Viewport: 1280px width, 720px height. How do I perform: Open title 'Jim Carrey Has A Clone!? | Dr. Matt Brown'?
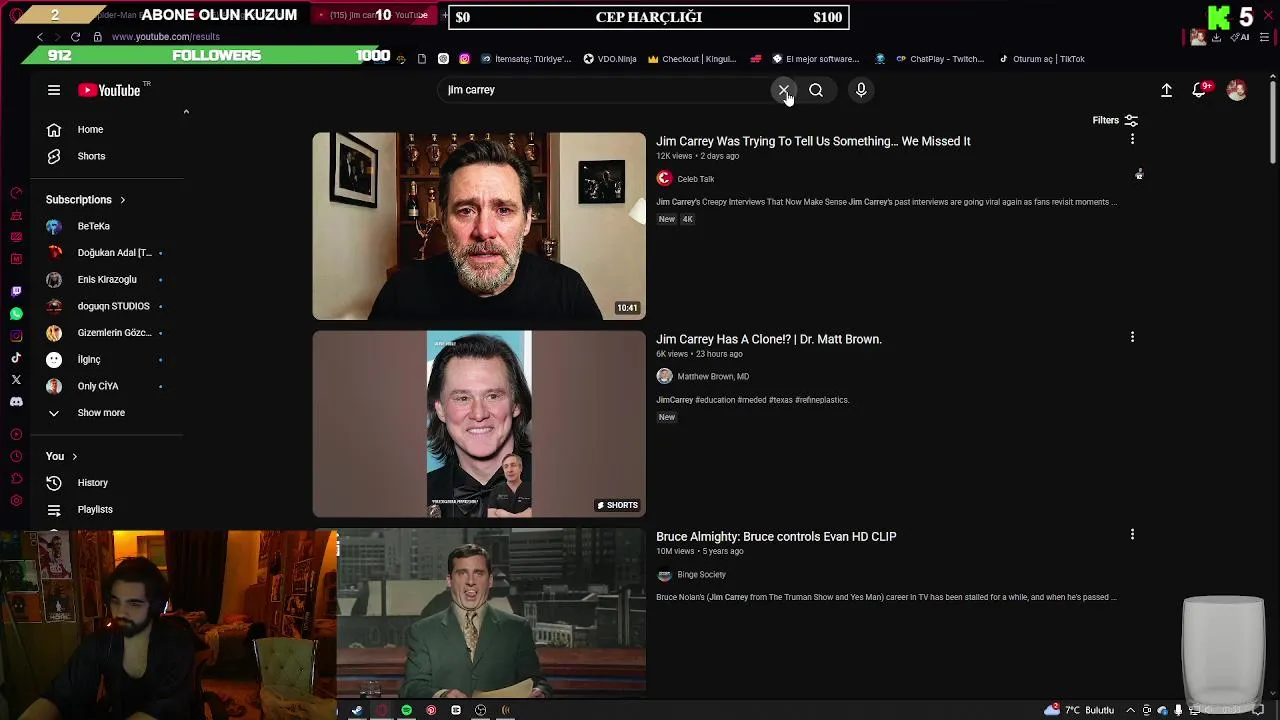point(769,339)
